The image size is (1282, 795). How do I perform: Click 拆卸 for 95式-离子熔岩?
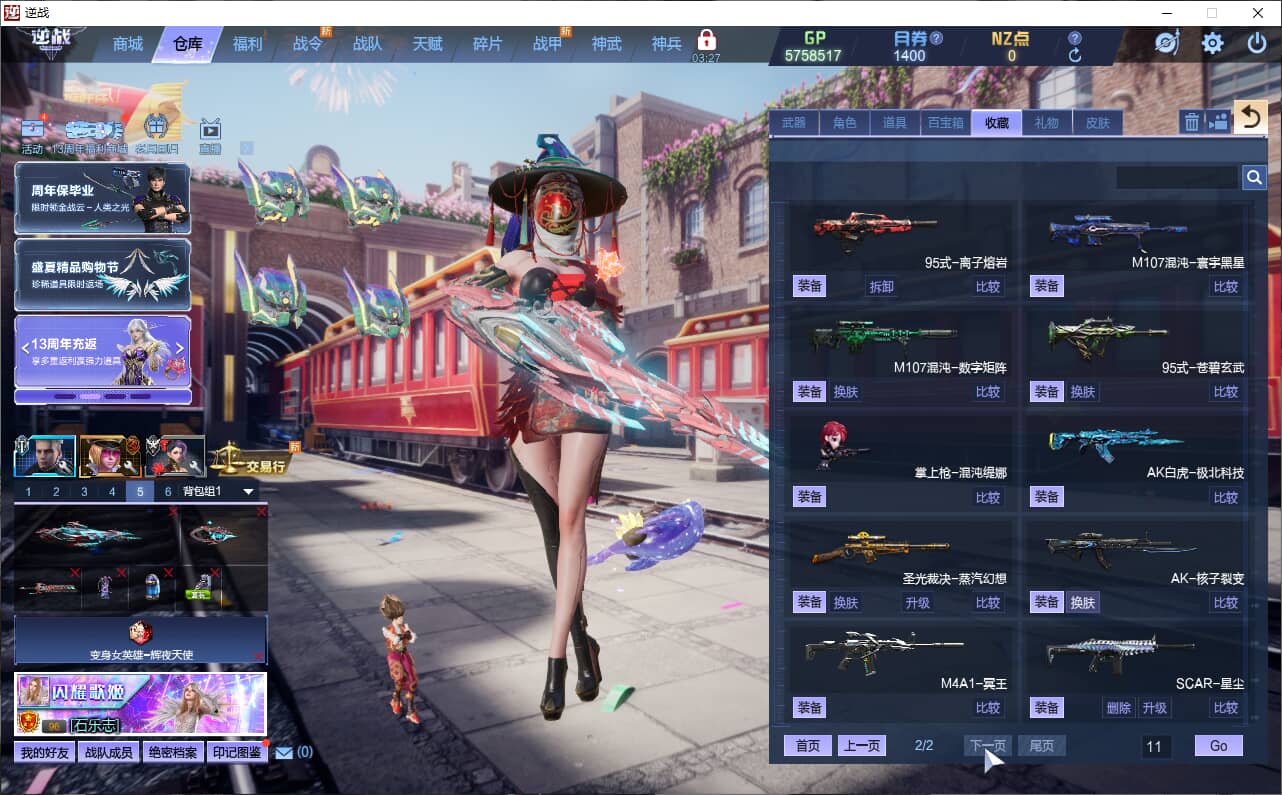[x=881, y=287]
